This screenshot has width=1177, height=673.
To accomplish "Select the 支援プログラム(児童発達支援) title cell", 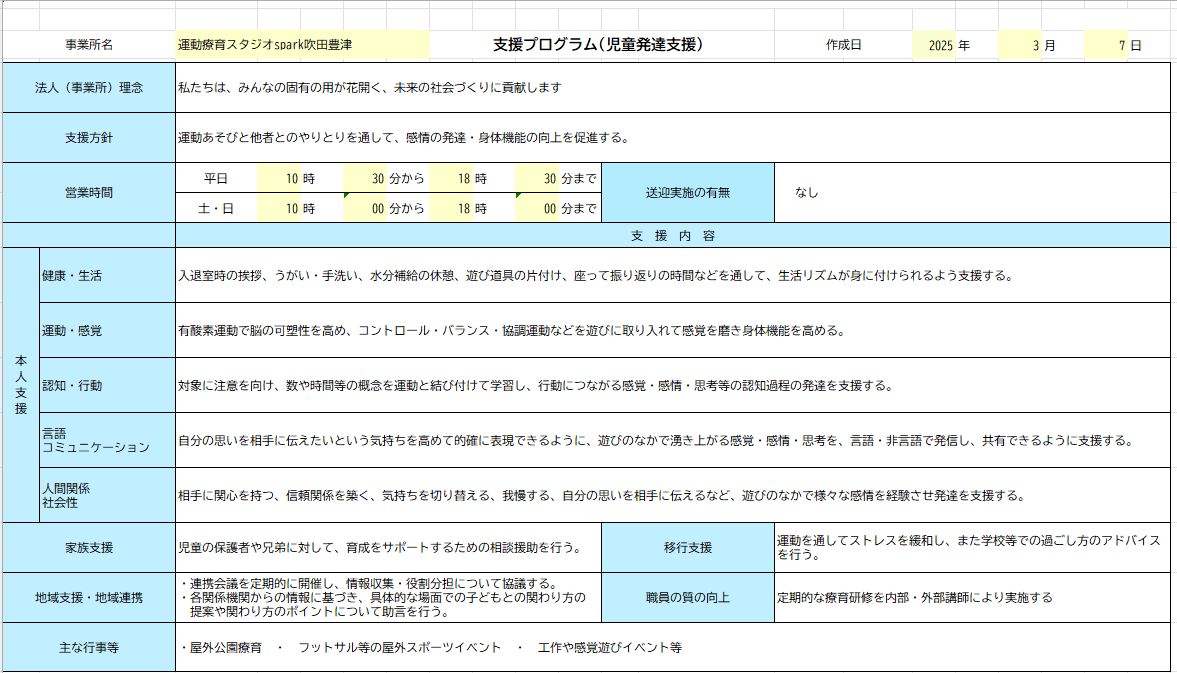I will (598, 45).
